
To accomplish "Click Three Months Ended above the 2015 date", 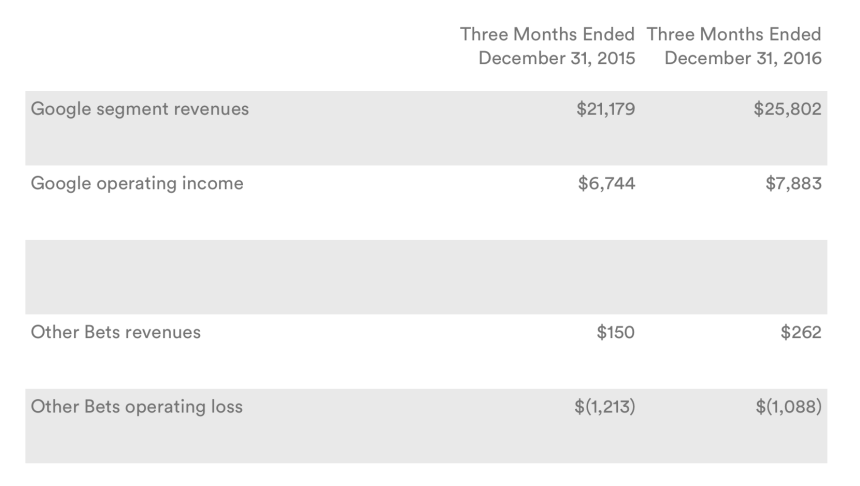I will 547,34.
